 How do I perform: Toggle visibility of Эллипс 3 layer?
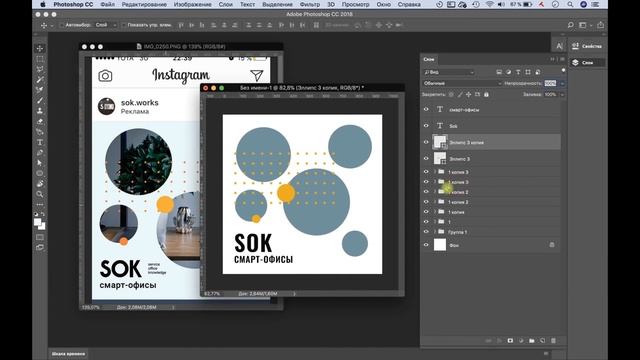[426, 158]
